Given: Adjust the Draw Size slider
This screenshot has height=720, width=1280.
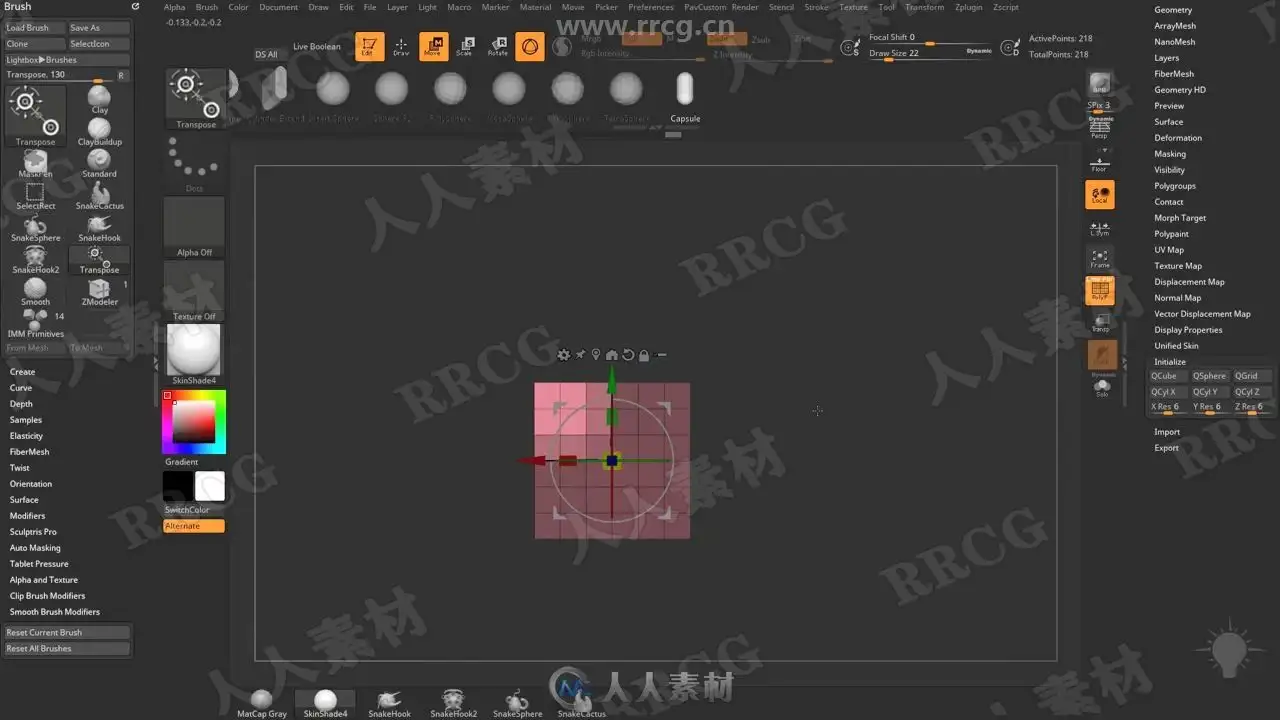Looking at the screenshot, I should click(930, 54).
